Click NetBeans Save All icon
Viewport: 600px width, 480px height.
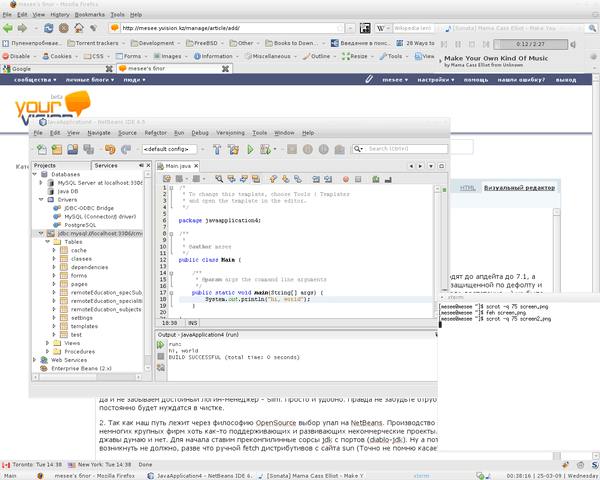[89, 149]
